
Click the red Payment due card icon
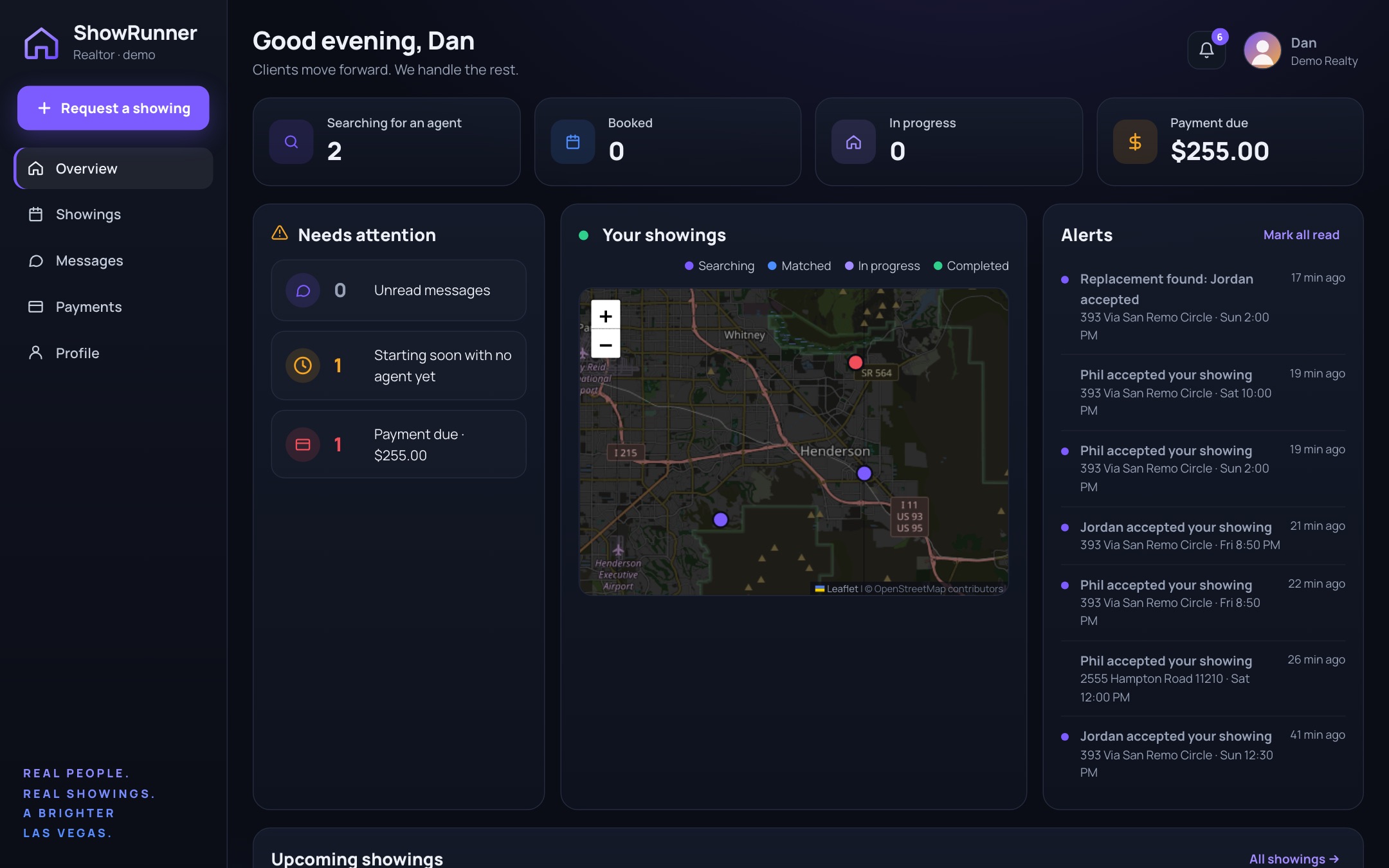303,444
